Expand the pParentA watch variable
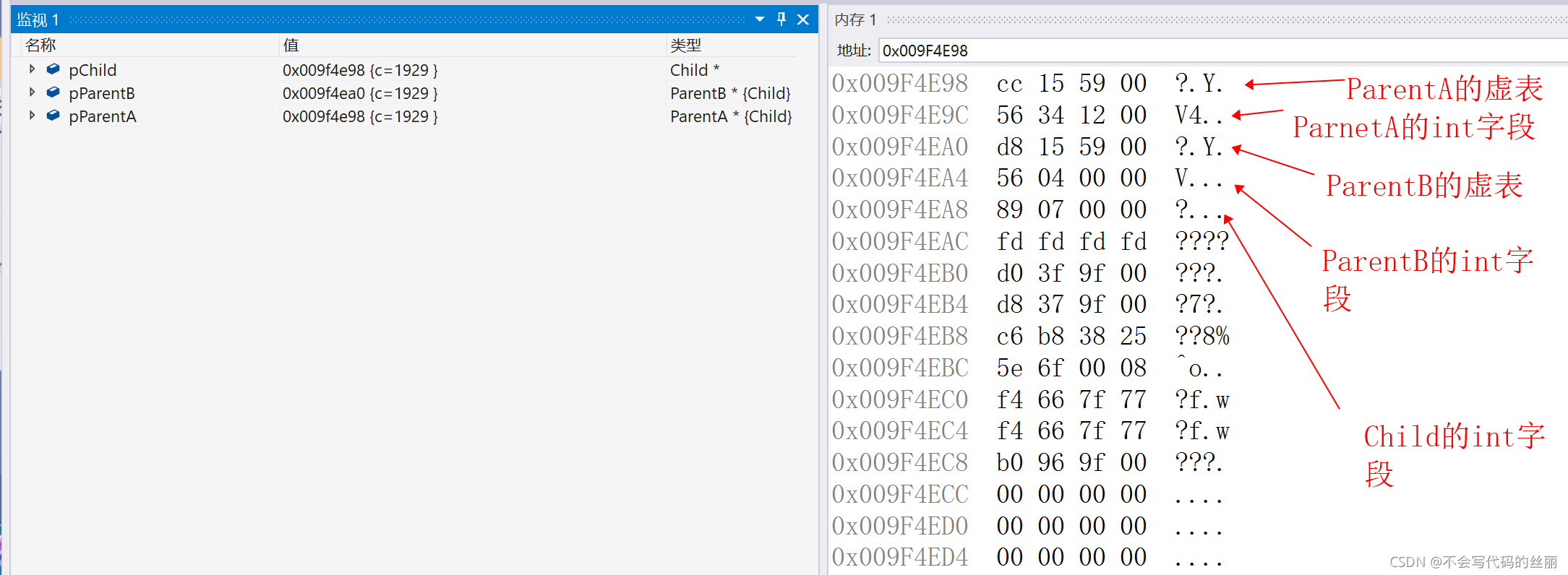The height and width of the screenshot is (575, 1568). 32,116
